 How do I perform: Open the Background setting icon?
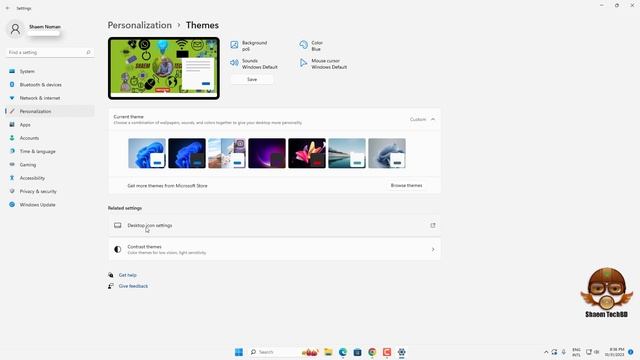click(x=234, y=45)
